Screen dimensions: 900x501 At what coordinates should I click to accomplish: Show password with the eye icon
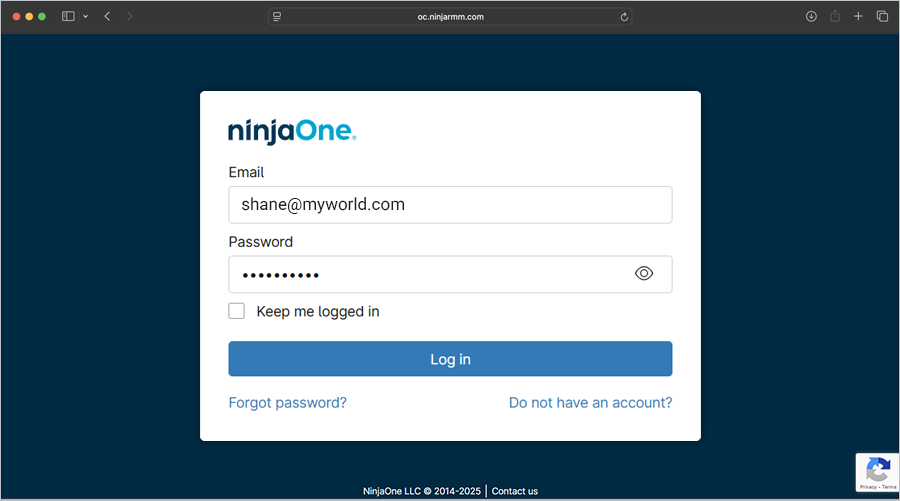pos(644,274)
